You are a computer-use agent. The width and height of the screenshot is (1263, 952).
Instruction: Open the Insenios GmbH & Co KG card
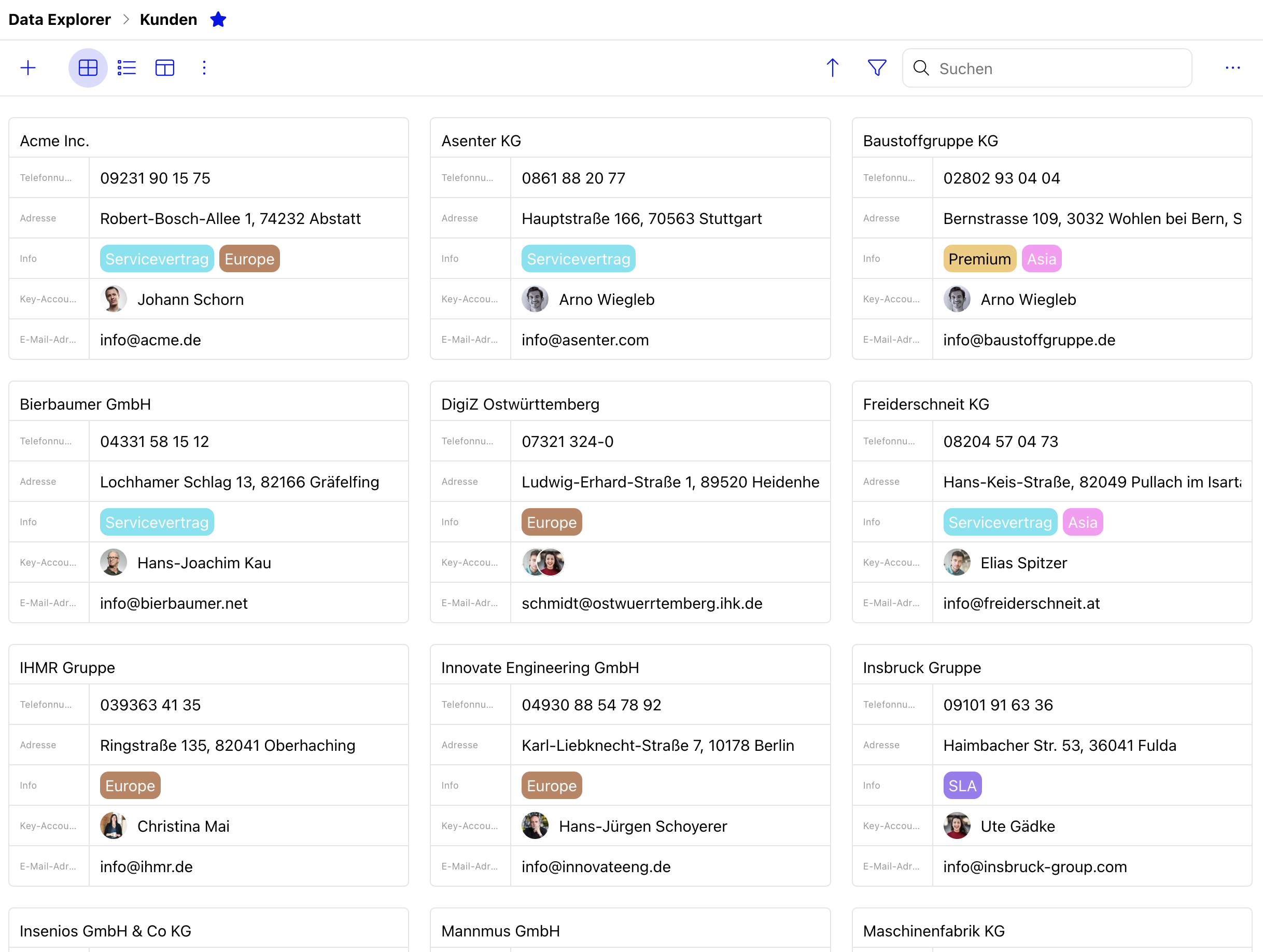click(106, 930)
